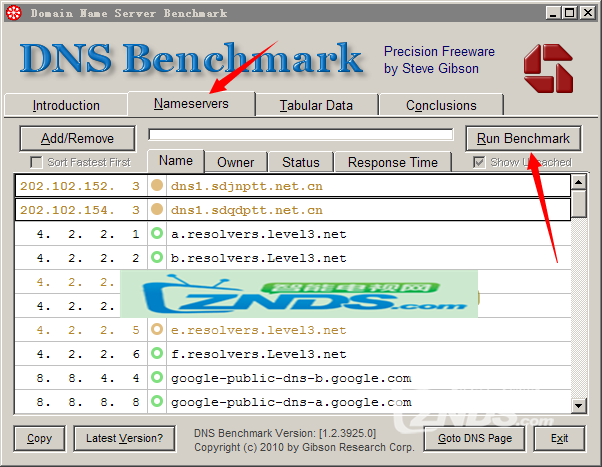Viewport: 602px width, 467px height.
Task: Select the 8.8.8.8 IP address entry
Action: coord(88,402)
